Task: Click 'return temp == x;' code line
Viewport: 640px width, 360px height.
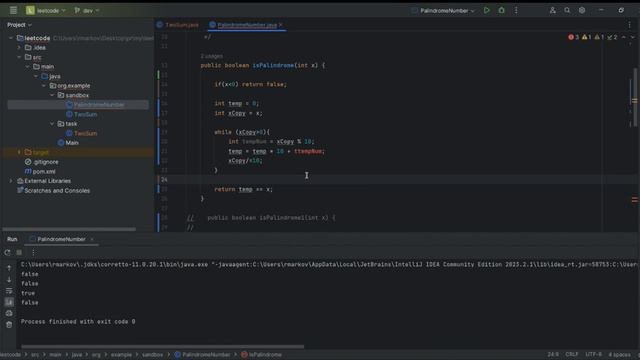Action: [243, 189]
